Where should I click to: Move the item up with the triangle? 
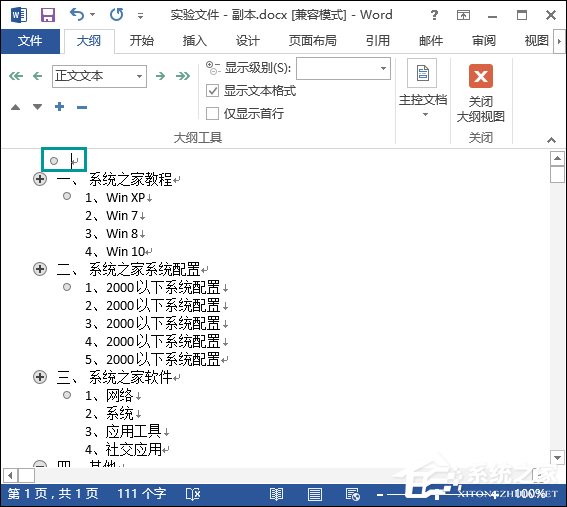pos(16,107)
